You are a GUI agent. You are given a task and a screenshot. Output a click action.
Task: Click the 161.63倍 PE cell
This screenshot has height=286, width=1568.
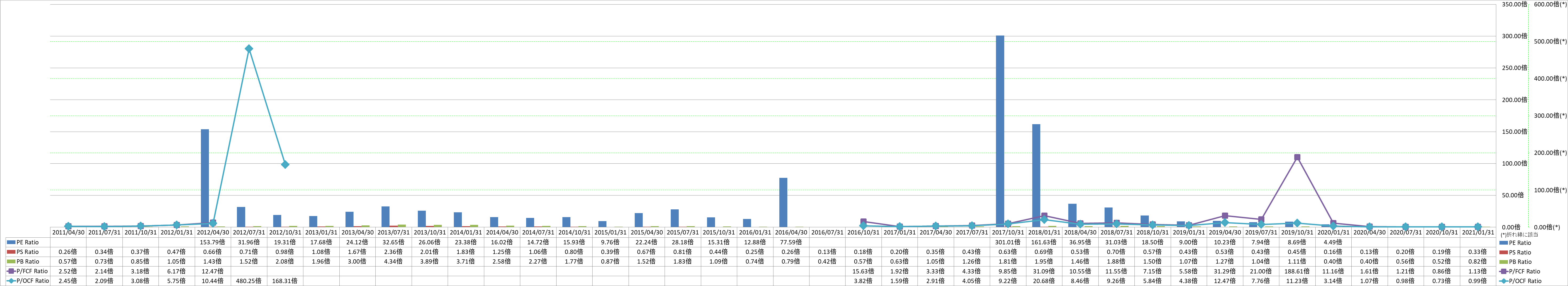click(1045, 242)
